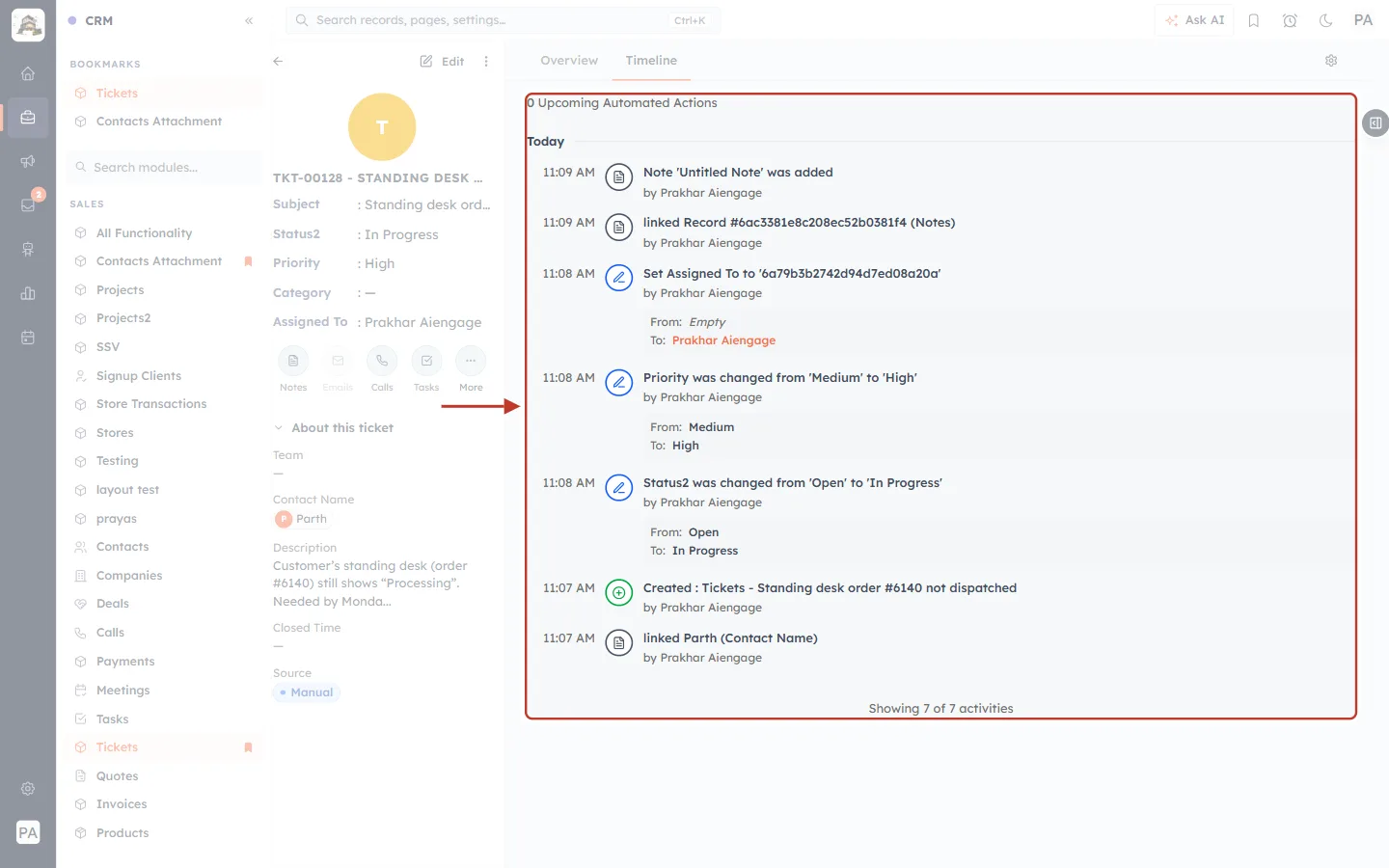
Task: Click the bookmark icon in the top bar
Action: (x=1254, y=20)
